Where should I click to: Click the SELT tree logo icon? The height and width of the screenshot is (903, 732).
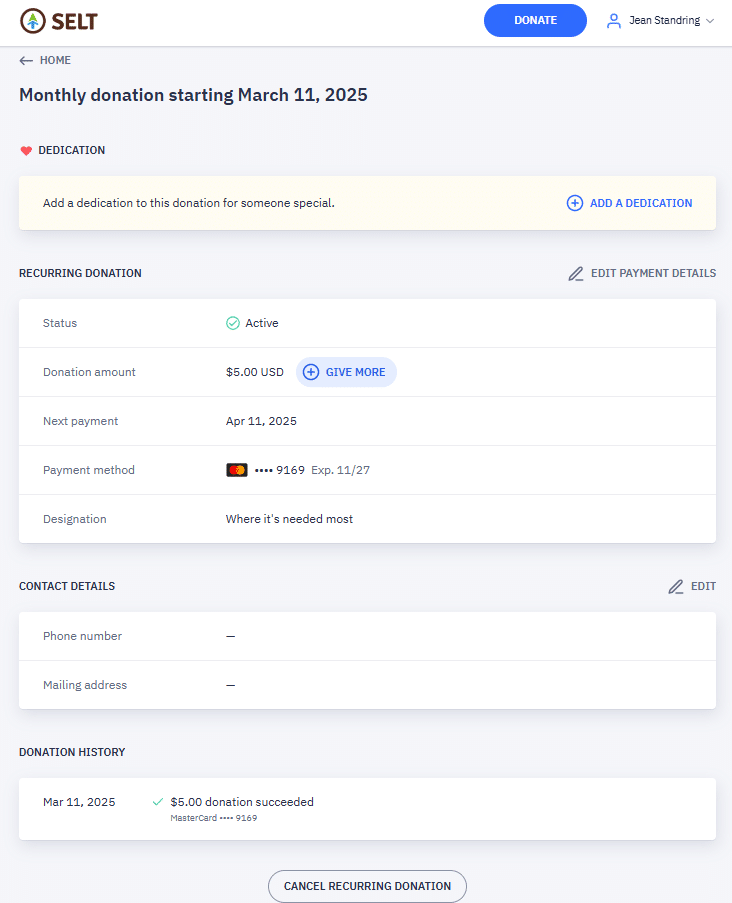33,20
